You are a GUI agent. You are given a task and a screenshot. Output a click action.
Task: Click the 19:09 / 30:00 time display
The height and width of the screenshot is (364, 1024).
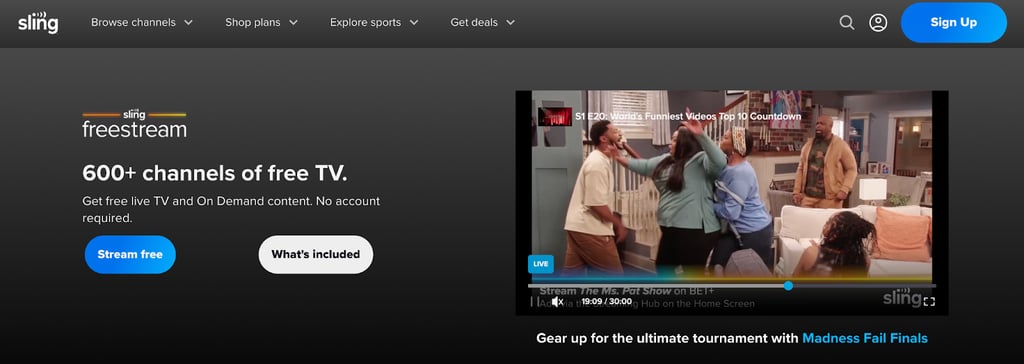click(606, 301)
